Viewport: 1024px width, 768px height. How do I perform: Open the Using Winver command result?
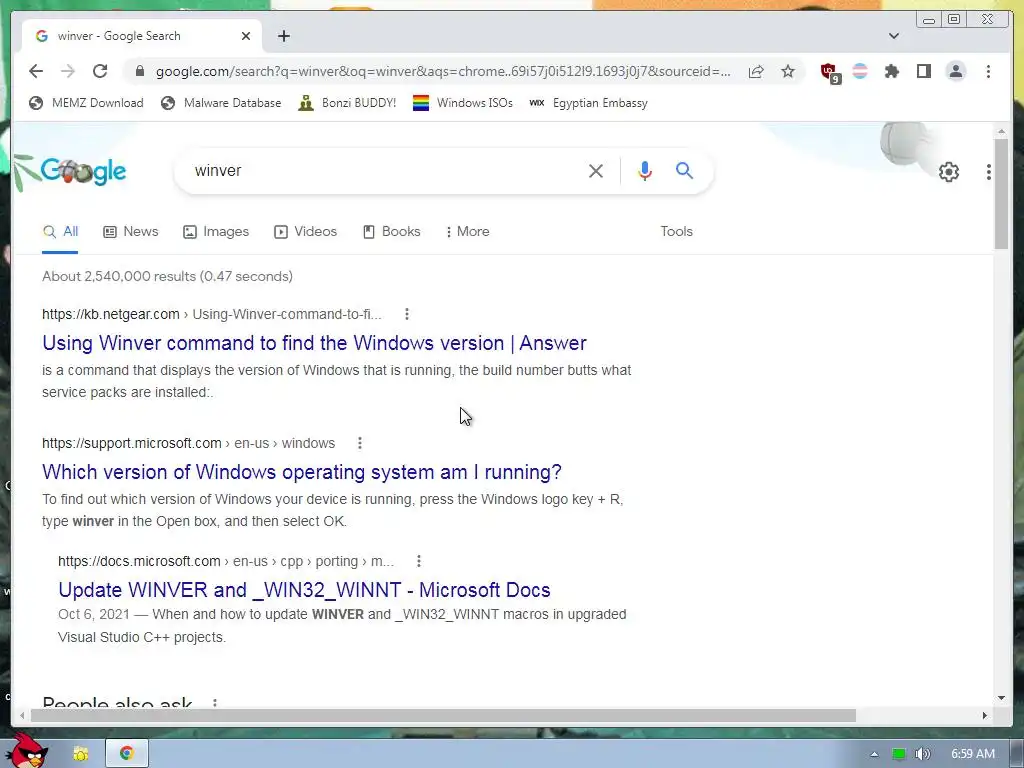pyautogui.click(x=314, y=343)
